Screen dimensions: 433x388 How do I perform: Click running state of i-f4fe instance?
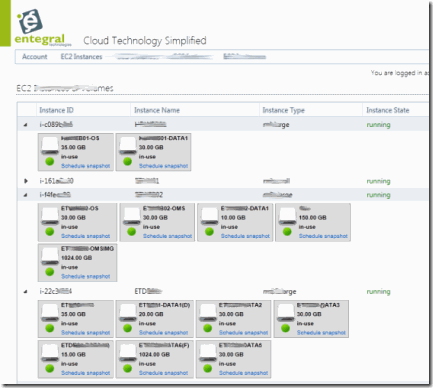pyautogui.click(x=378, y=195)
